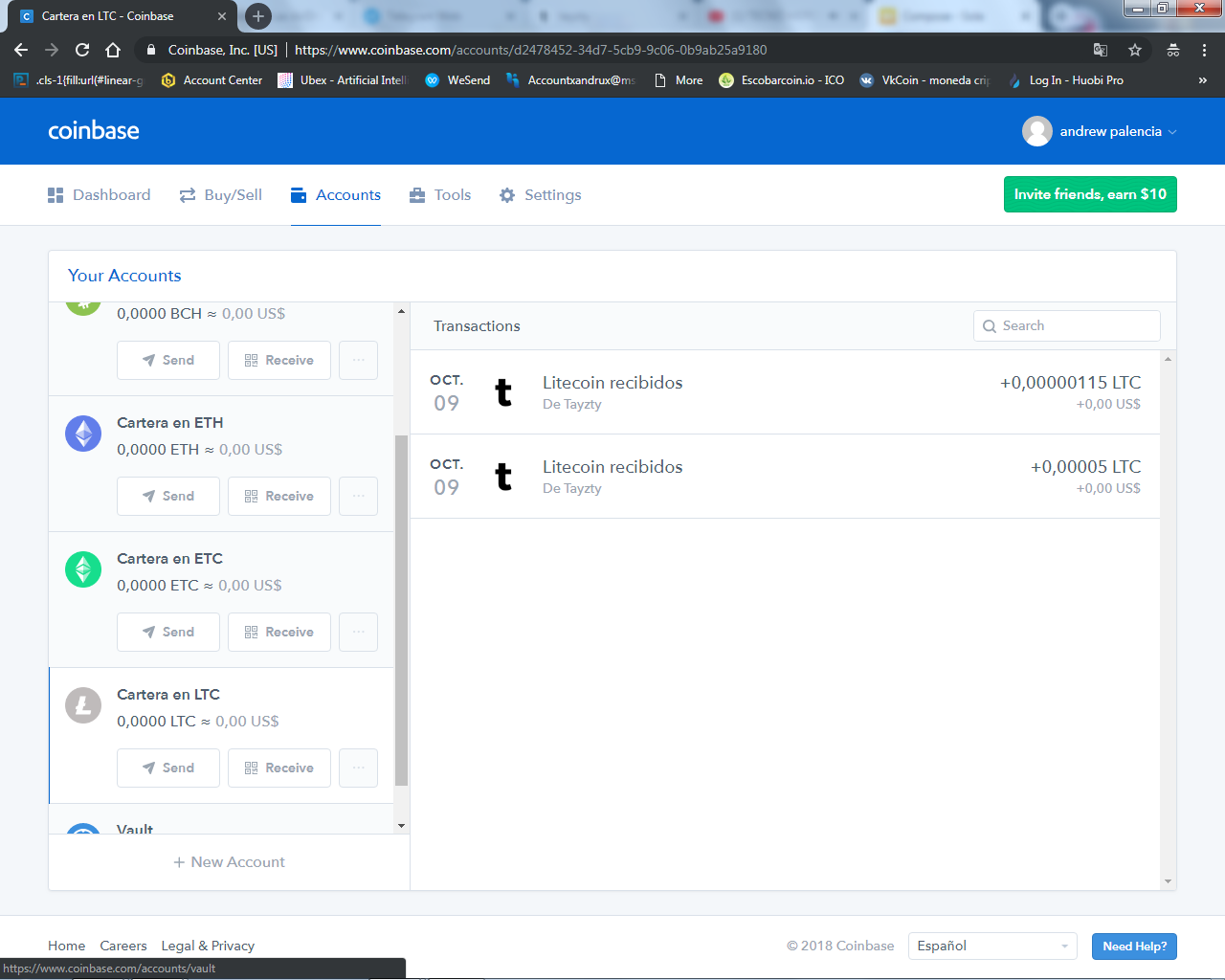This screenshot has height=980, width=1225.
Task: Open a new browser tab
Action: pos(257,16)
